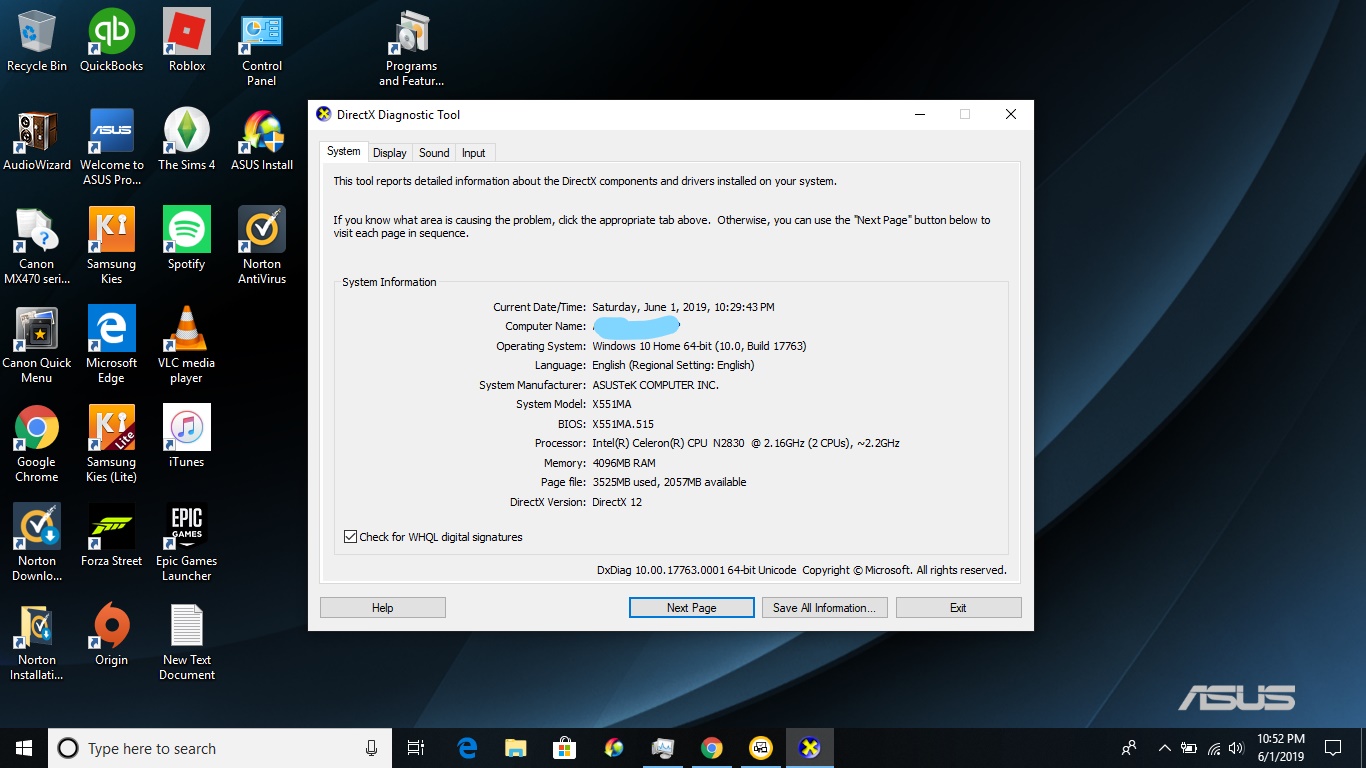Launch Norton AntiVirus desktop icon
Image resolution: width=1366 pixels, height=768 pixels.
point(262,247)
